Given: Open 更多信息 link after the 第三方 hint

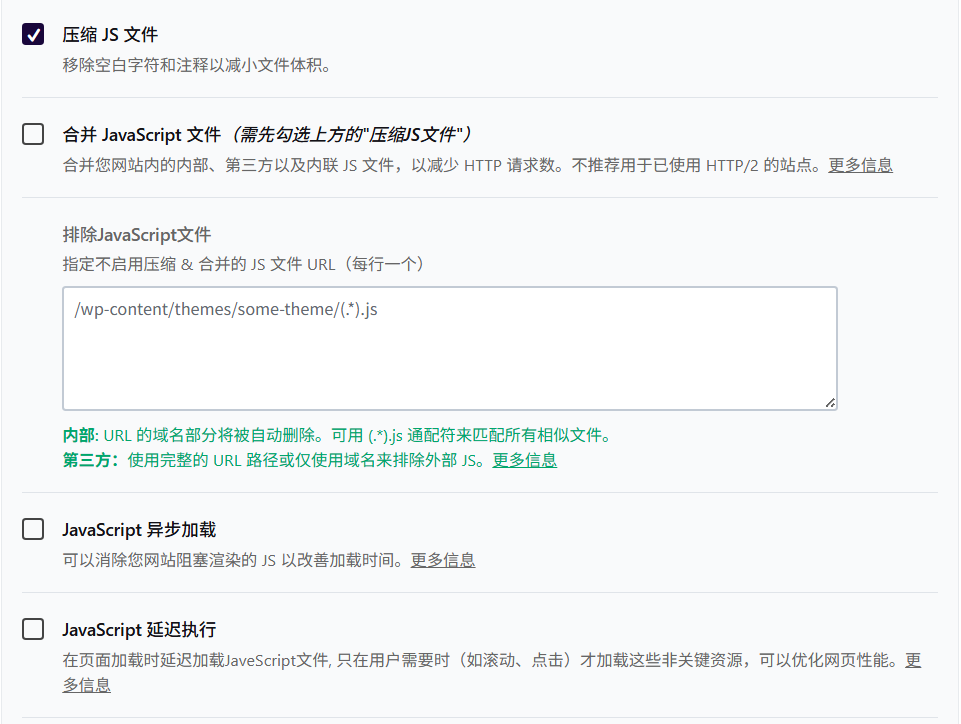Looking at the screenshot, I should pyautogui.click(x=524, y=461).
